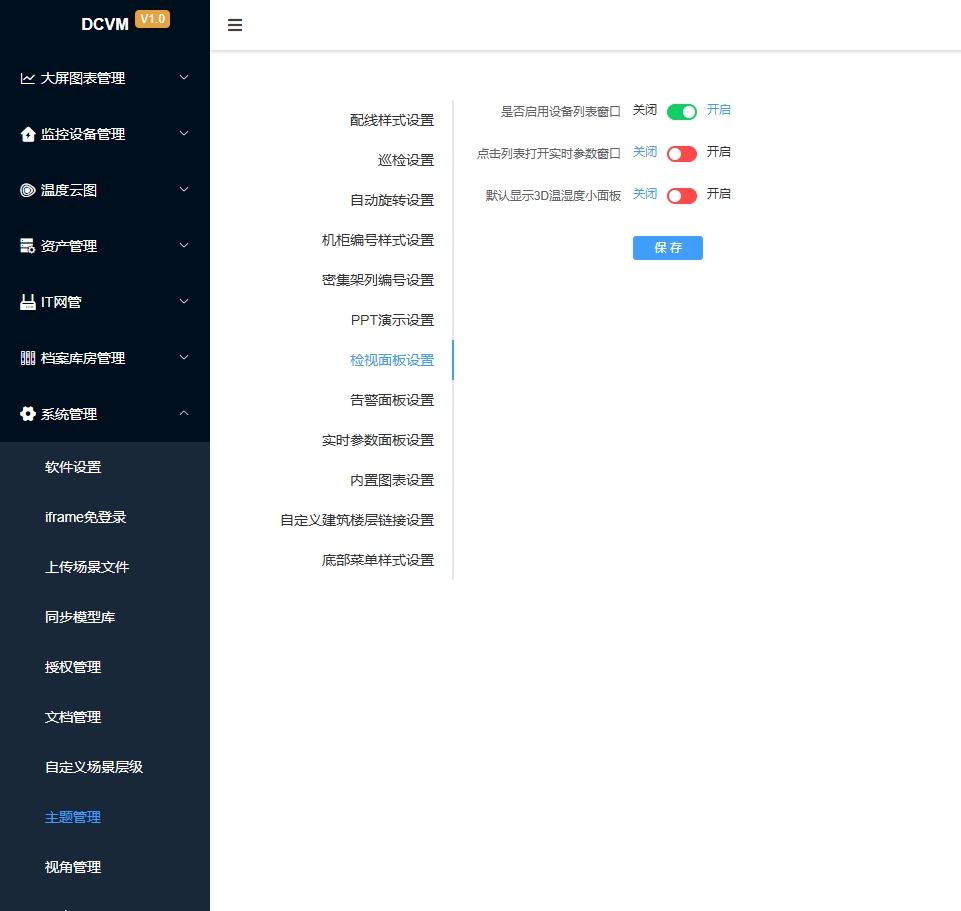
Task: Open 视角管理 in the sidebar
Action: coord(73,867)
